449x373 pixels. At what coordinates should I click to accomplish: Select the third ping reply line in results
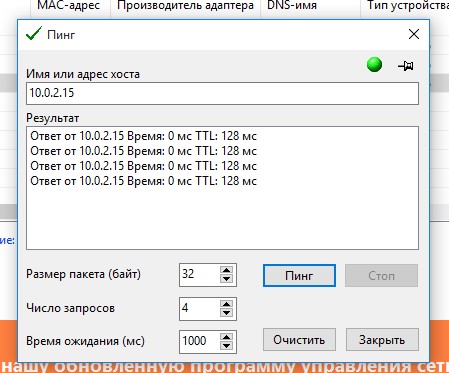click(143, 166)
